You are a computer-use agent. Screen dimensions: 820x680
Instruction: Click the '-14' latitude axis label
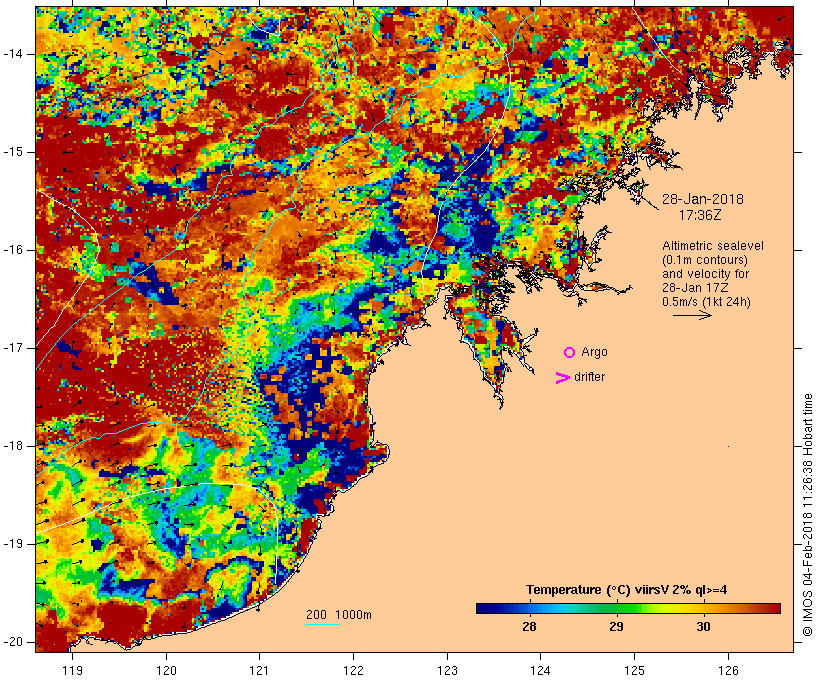click(13, 54)
